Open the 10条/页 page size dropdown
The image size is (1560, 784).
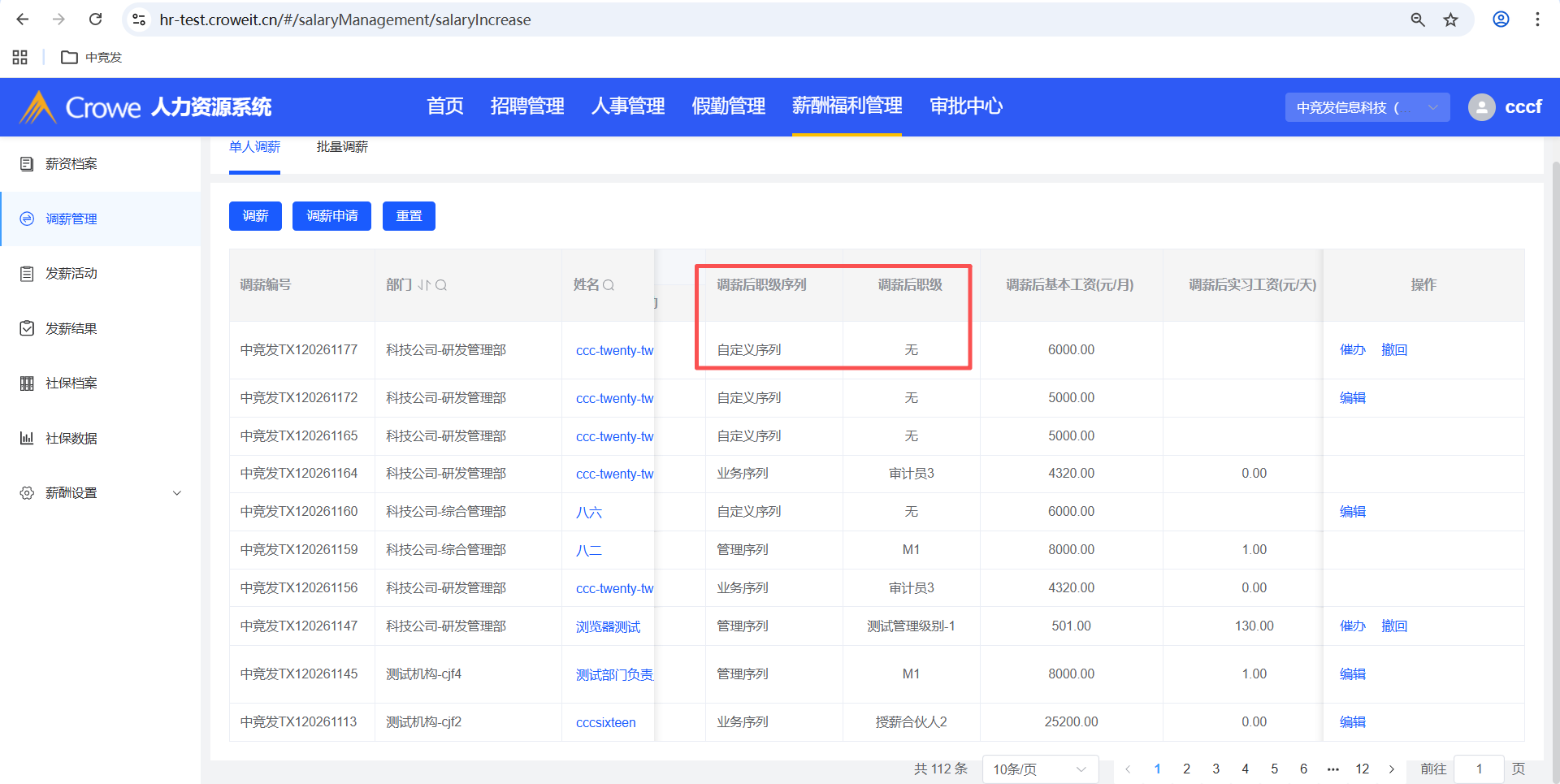tap(1039, 769)
